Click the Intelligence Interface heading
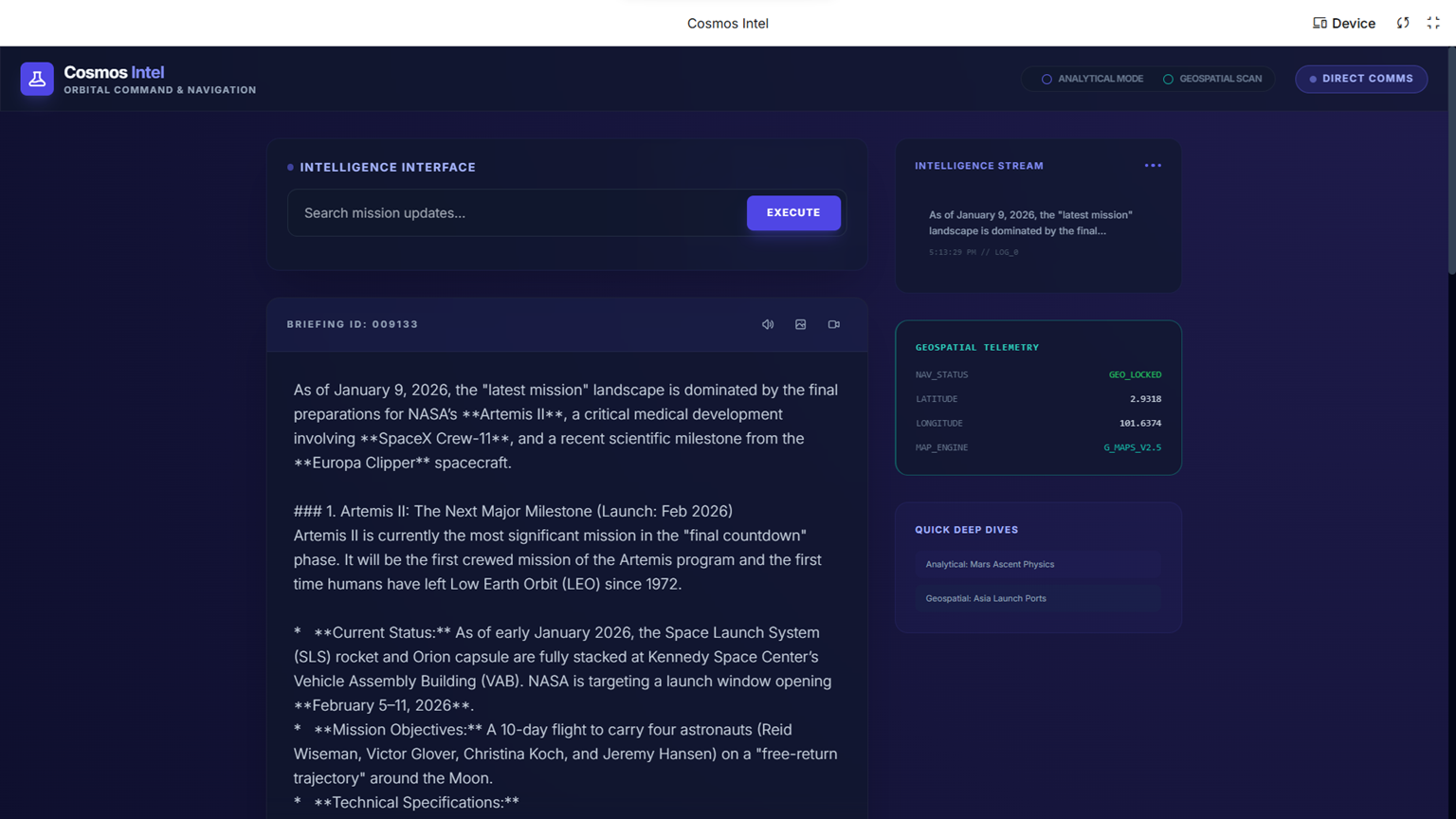This screenshot has width=1456, height=819. (x=388, y=167)
